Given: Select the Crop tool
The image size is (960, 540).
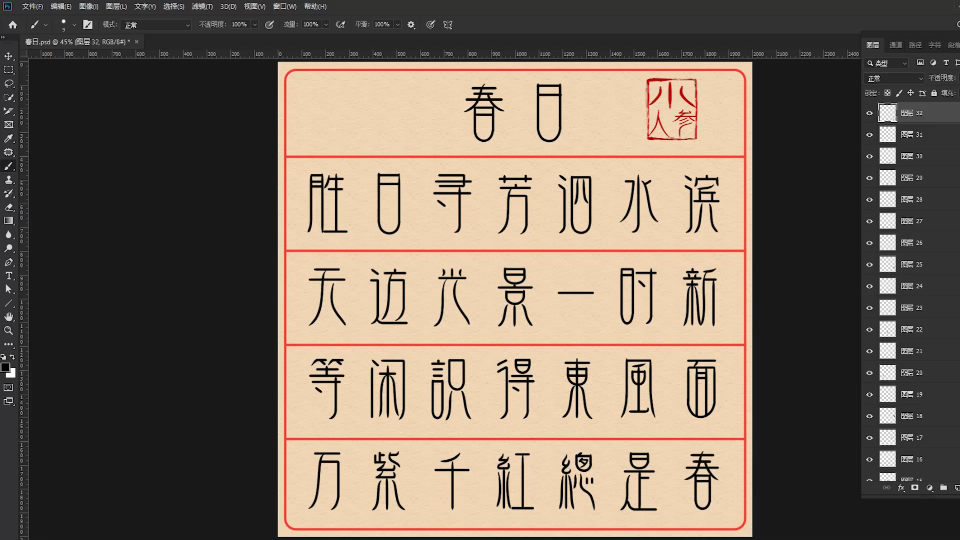Looking at the screenshot, I should 9,111.
